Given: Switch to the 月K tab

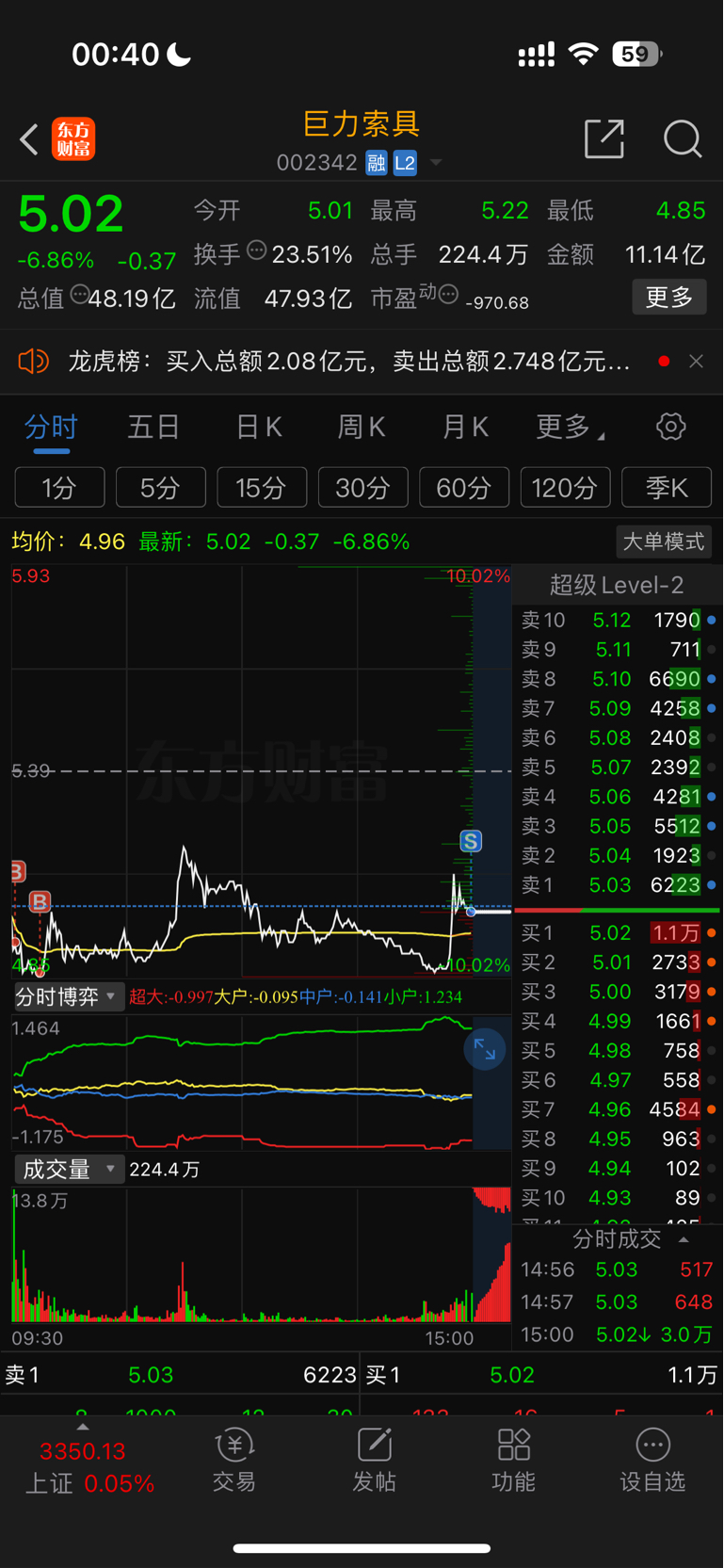Looking at the screenshot, I should pyautogui.click(x=465, y=428).
